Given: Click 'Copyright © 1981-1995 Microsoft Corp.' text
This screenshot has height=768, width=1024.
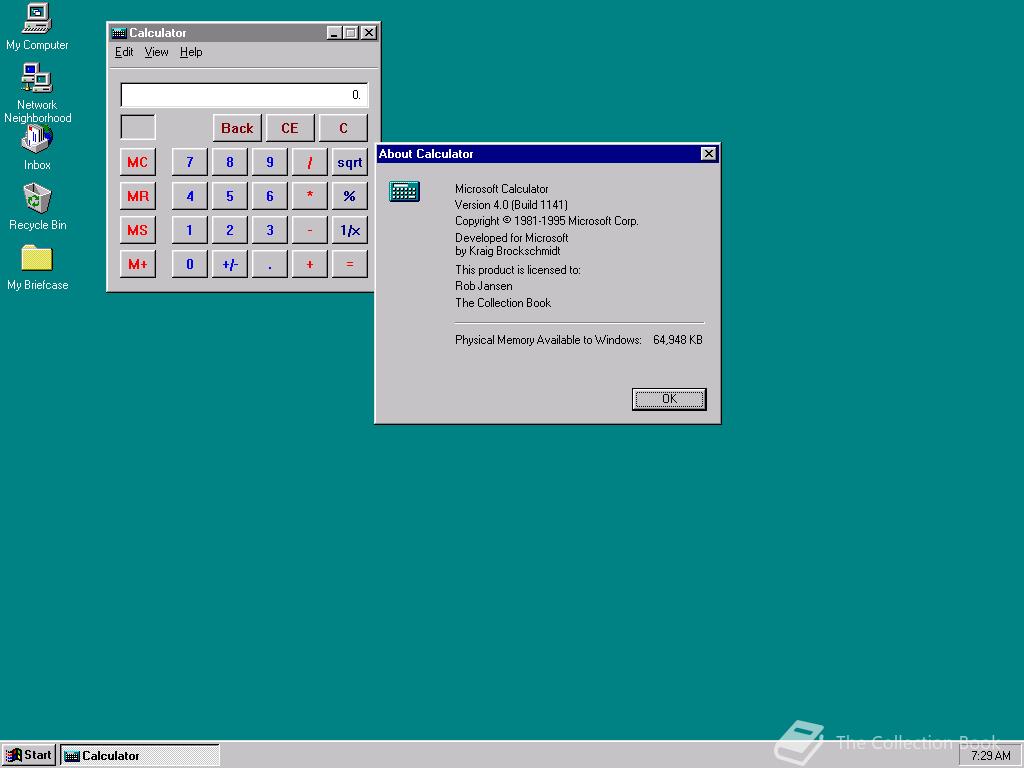Looking at the screenshot, I should 547,221.
